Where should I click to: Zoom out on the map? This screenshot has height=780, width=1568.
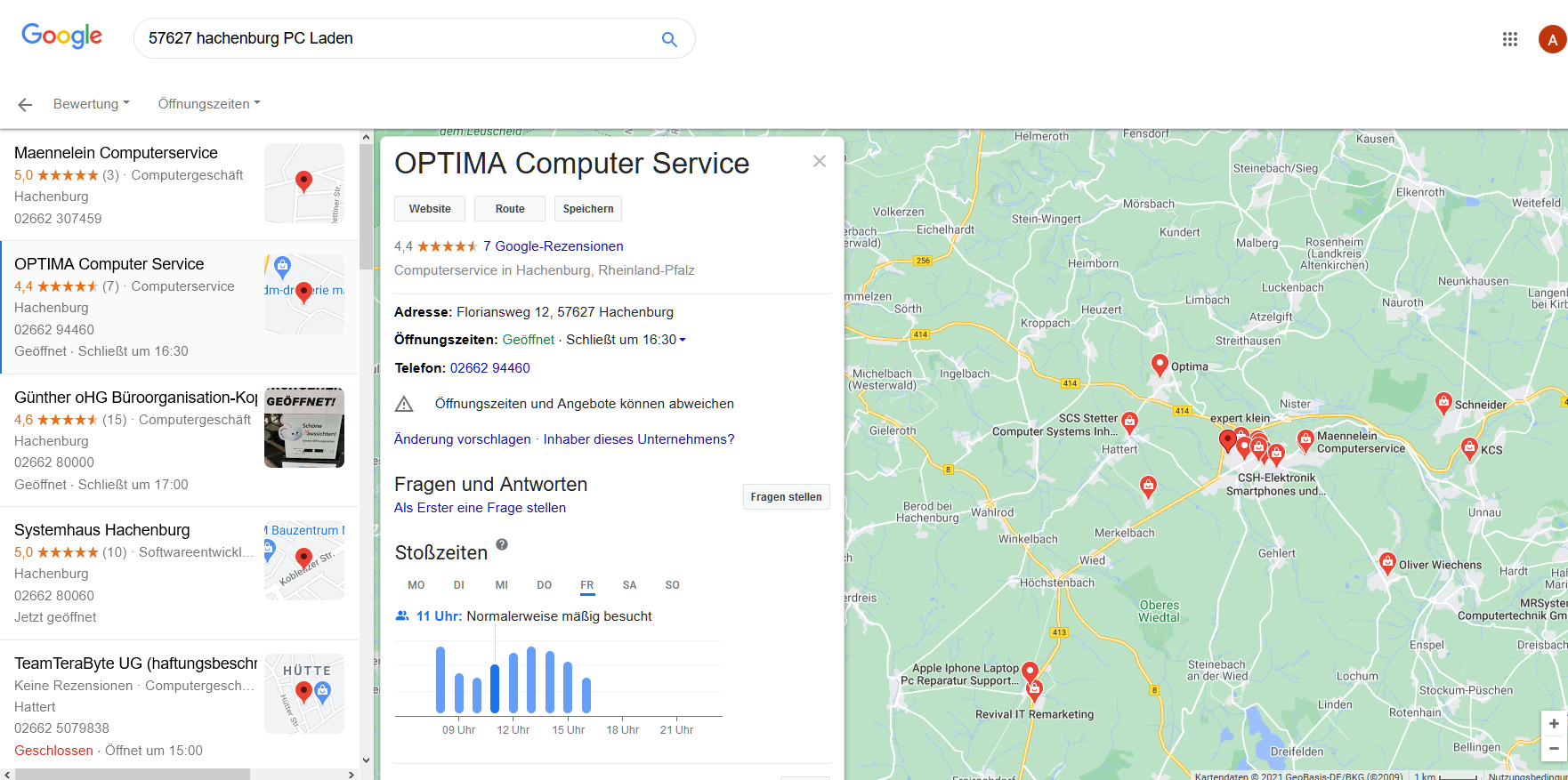[1554, 748]
